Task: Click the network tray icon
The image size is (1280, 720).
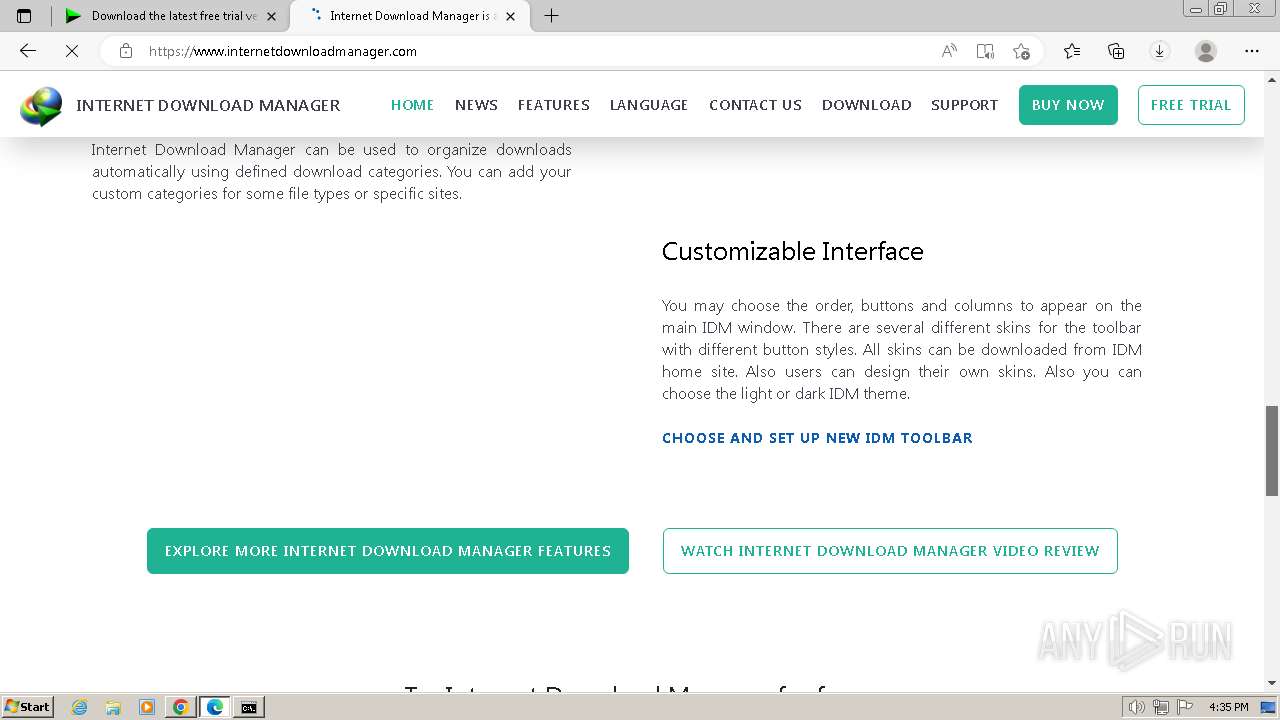Action: (x=1161, y=707)
